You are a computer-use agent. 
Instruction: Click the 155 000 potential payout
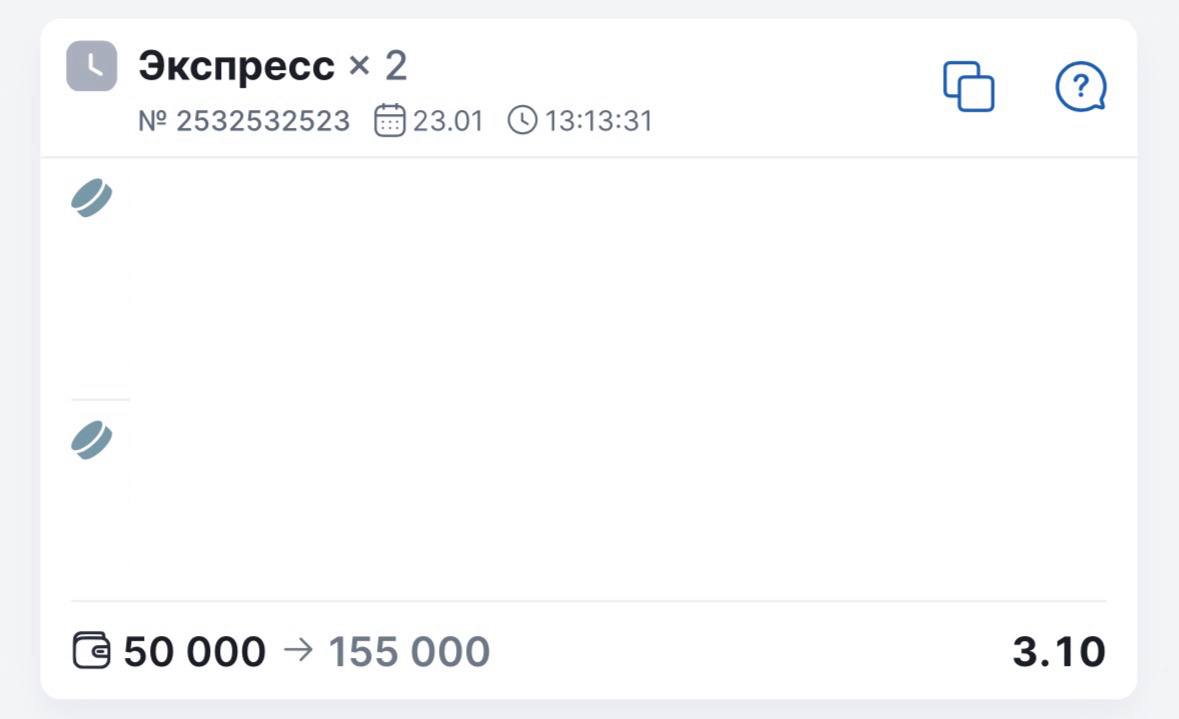[x=409, y=652]
